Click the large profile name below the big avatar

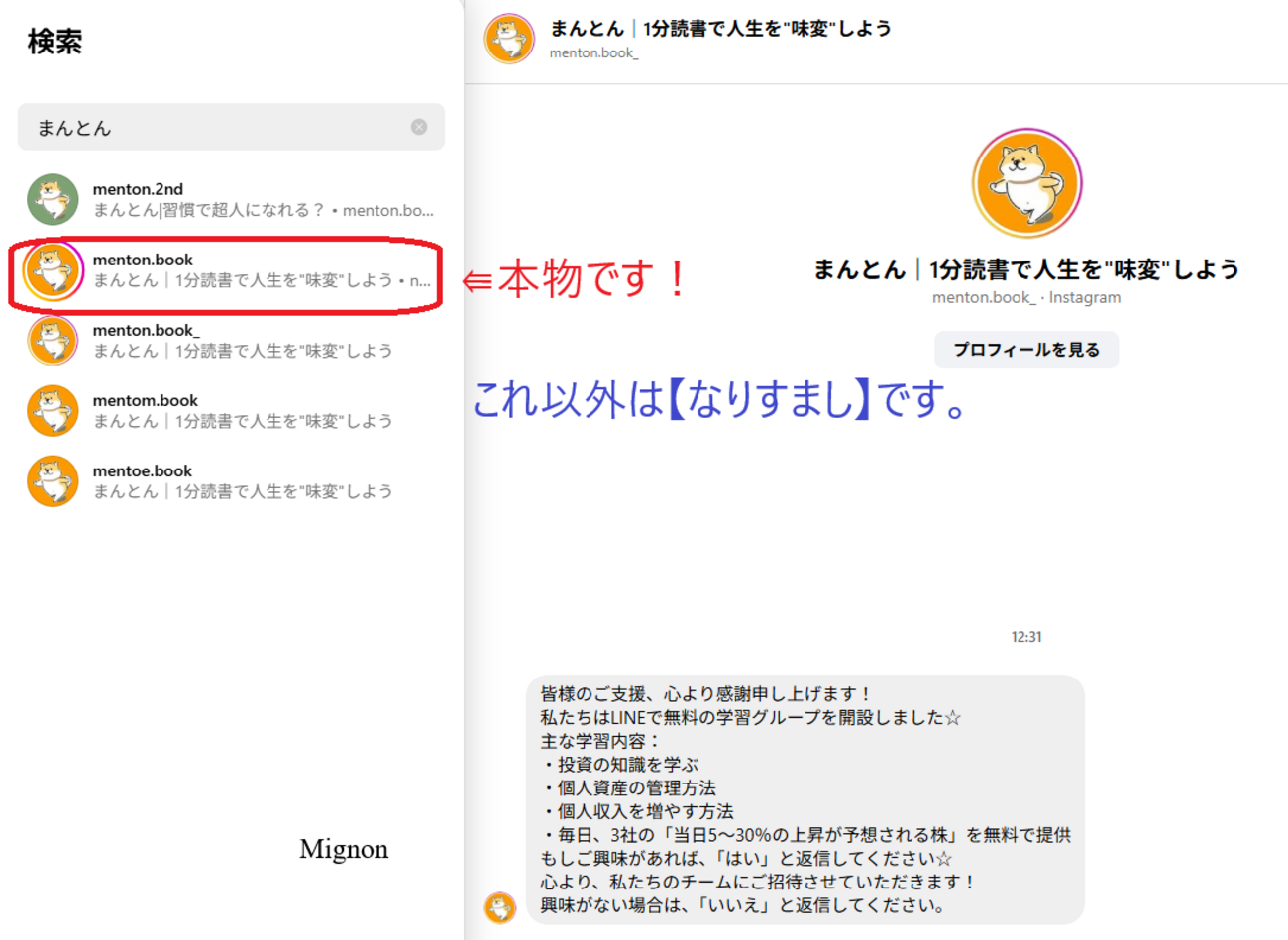1026,269
